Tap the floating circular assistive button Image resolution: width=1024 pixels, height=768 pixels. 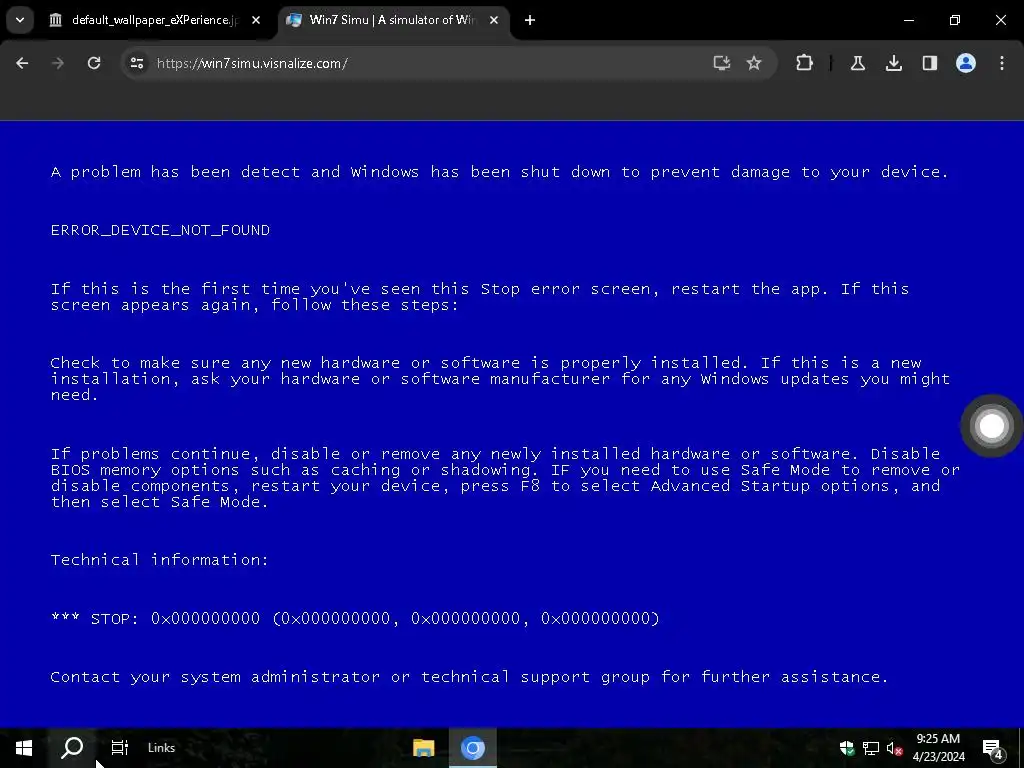991,426
